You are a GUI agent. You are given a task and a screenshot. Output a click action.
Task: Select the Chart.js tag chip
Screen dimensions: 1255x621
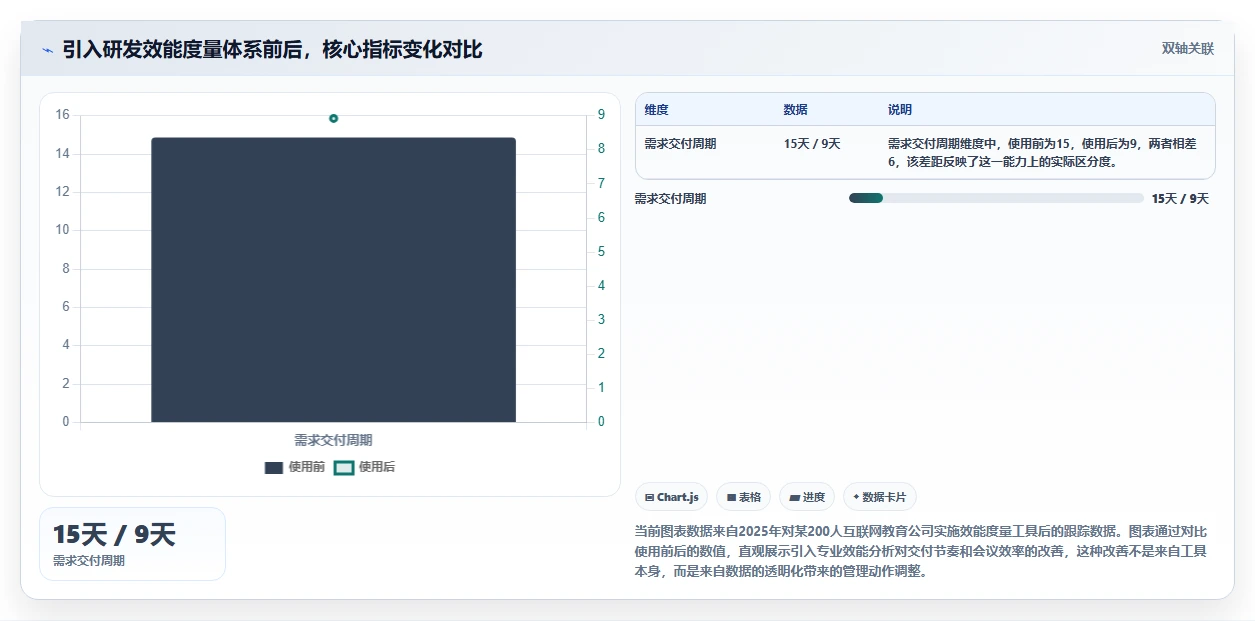tap(672, 497)
